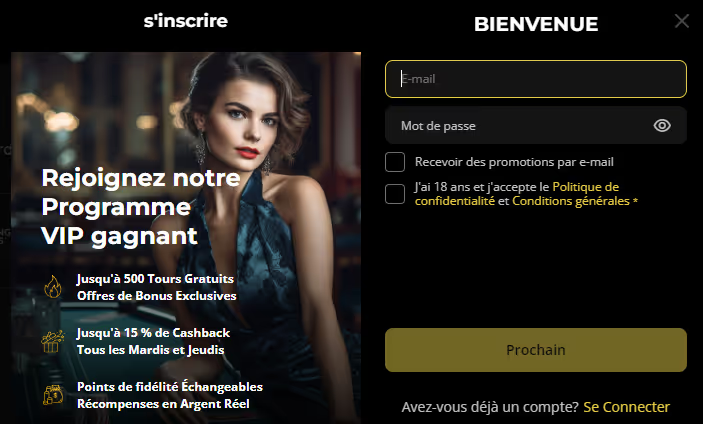Click the Jusqu'à 500 Tours Gratuits text

[x=155, y=280]
